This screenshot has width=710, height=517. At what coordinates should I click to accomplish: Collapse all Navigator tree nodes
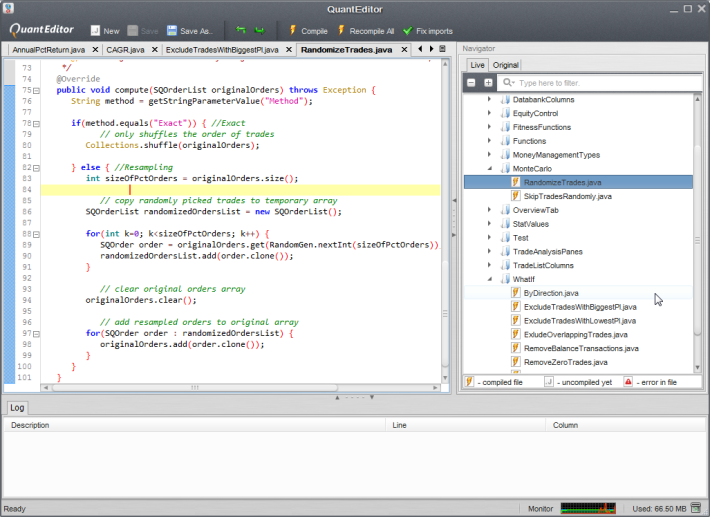(x=471, y=83)
